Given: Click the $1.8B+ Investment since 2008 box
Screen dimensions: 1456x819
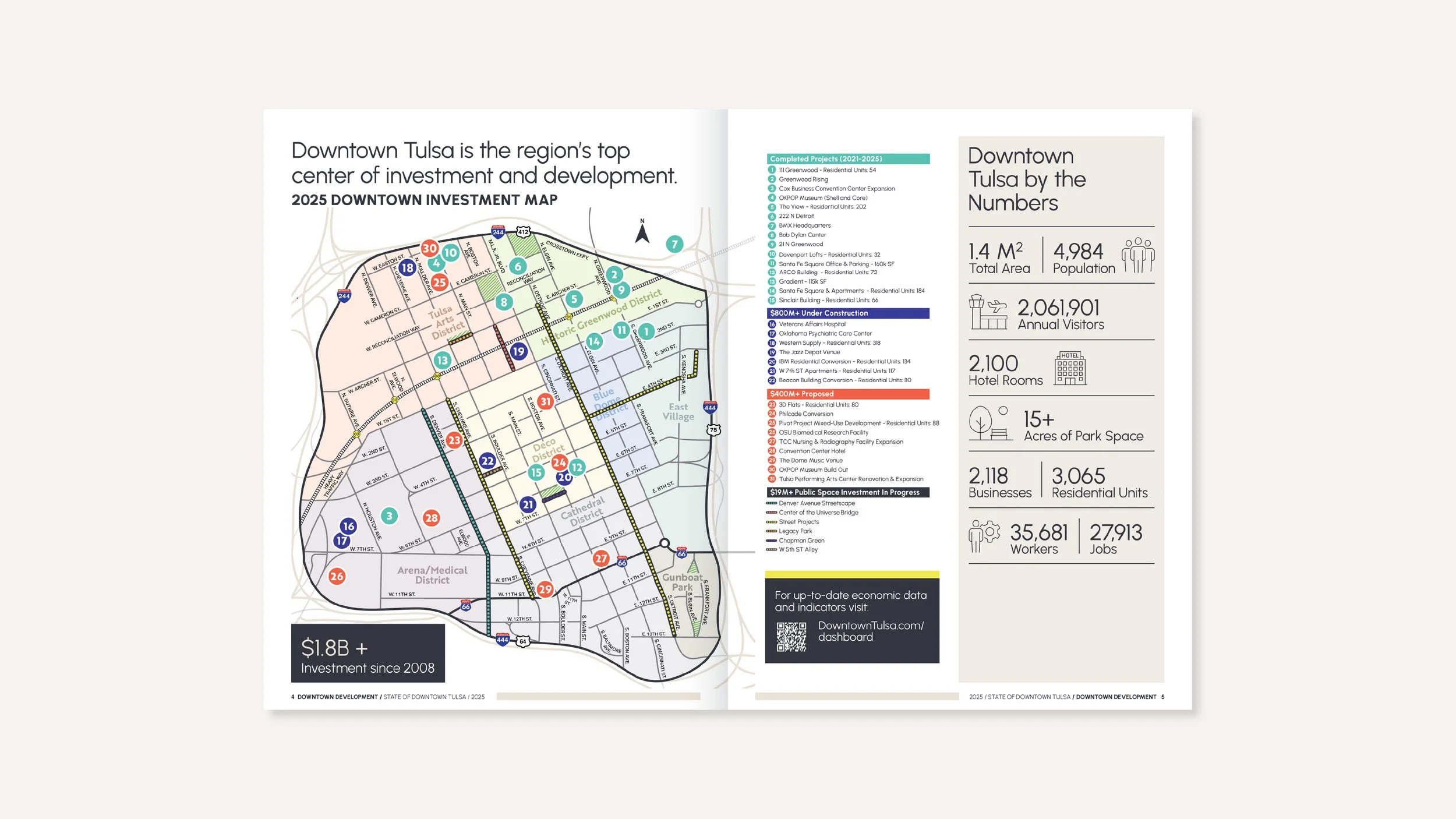Looking at the screenshot, I should 367,653.
